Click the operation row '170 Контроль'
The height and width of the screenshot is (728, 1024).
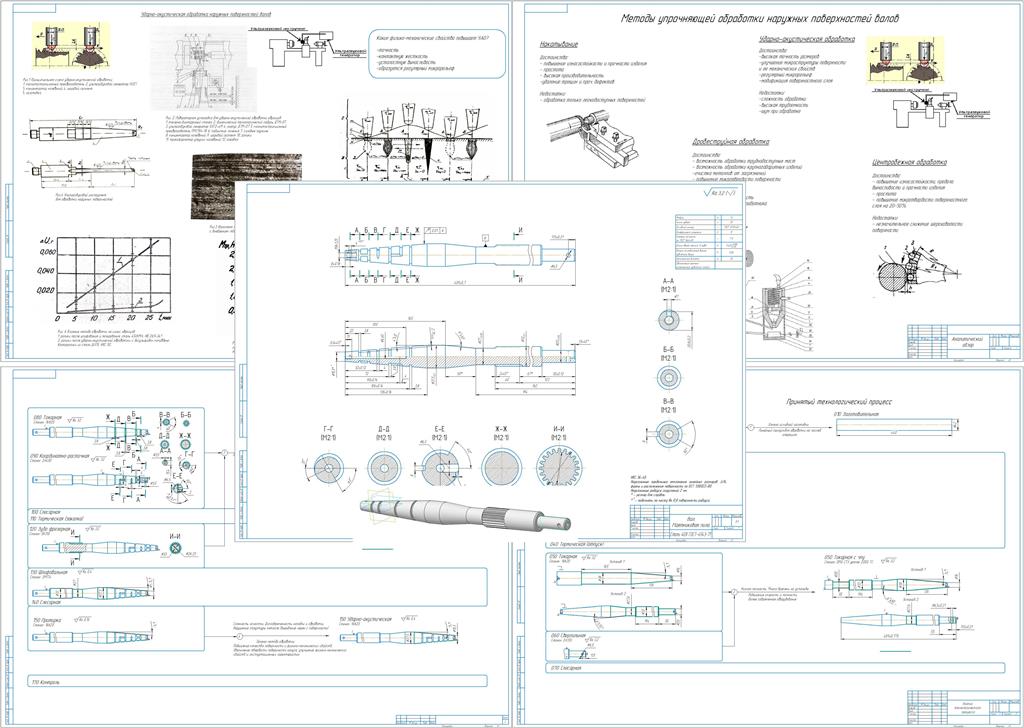coord(258,682)
